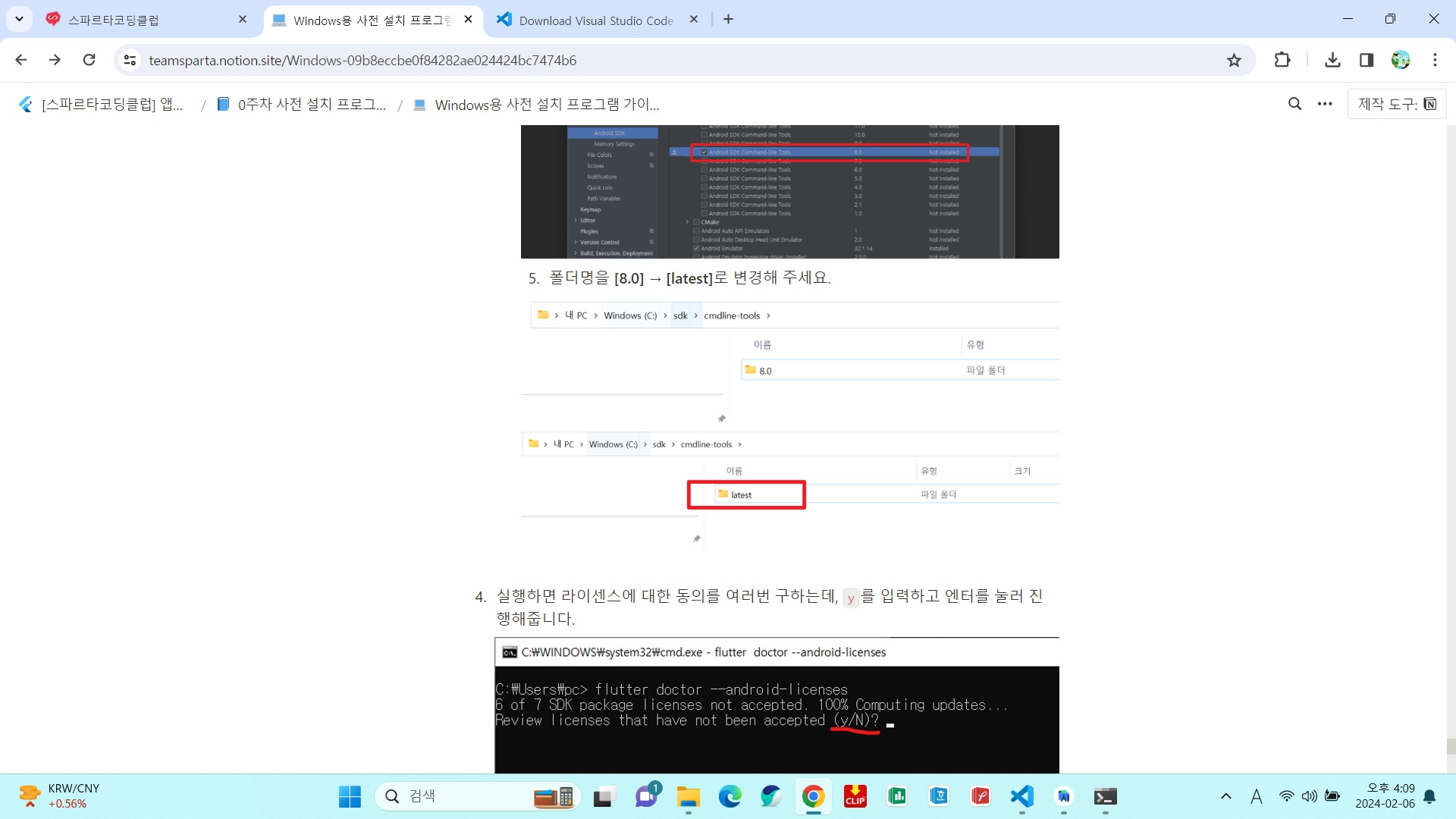
Task: Open the terminal taskbar icon
Action: 1106,796
